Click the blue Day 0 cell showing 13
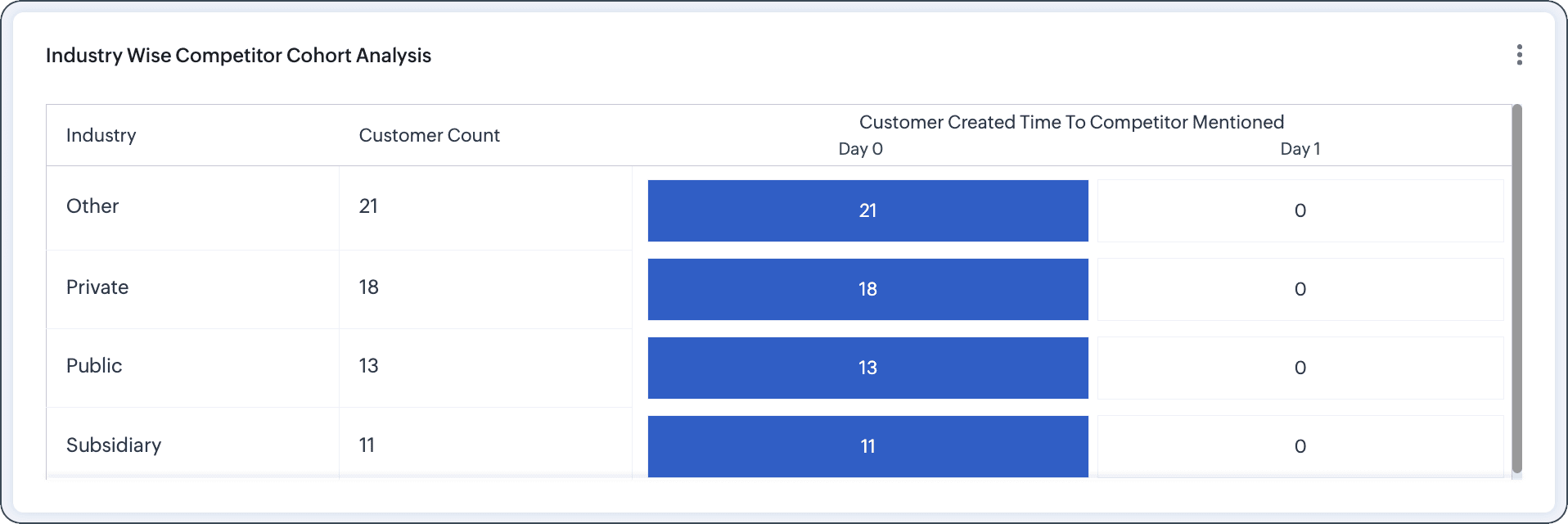The image size is (1568, 524). click(x=867, y=368)
